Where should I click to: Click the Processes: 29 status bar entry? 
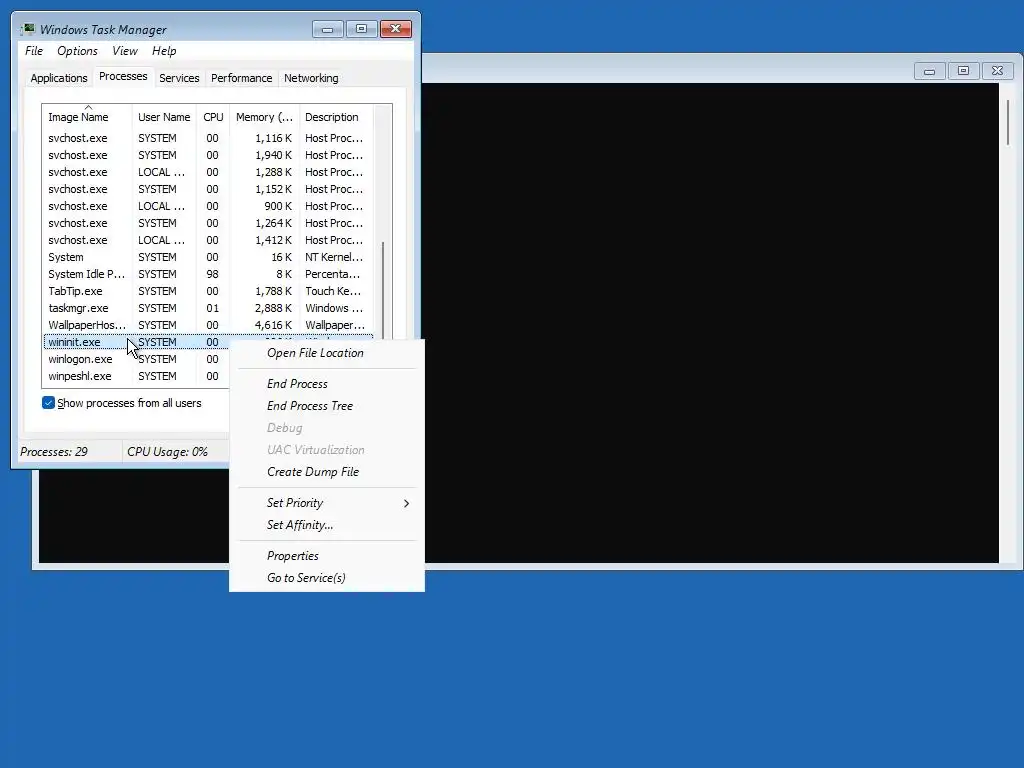54,452
